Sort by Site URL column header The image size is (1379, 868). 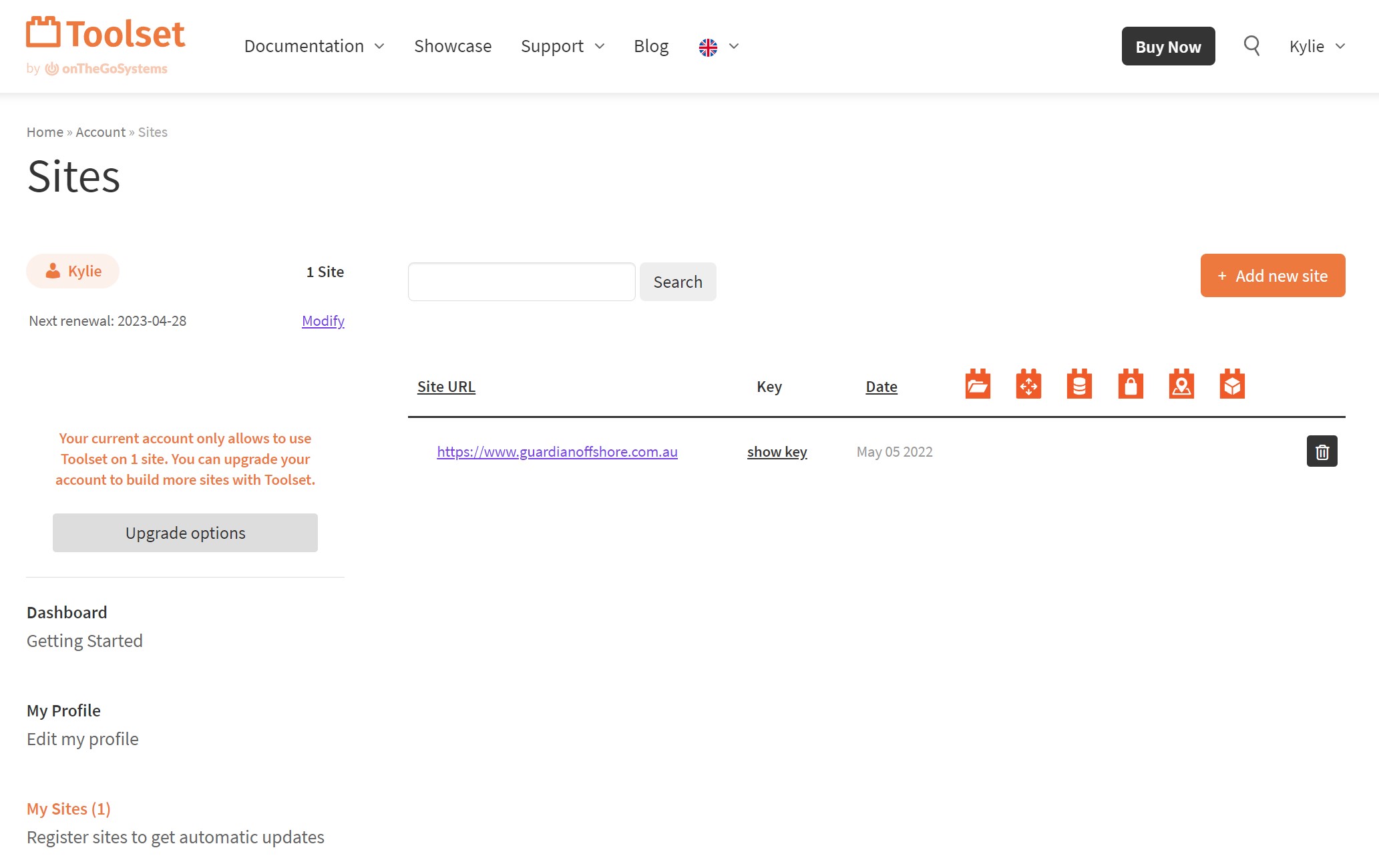pos(446,387)
